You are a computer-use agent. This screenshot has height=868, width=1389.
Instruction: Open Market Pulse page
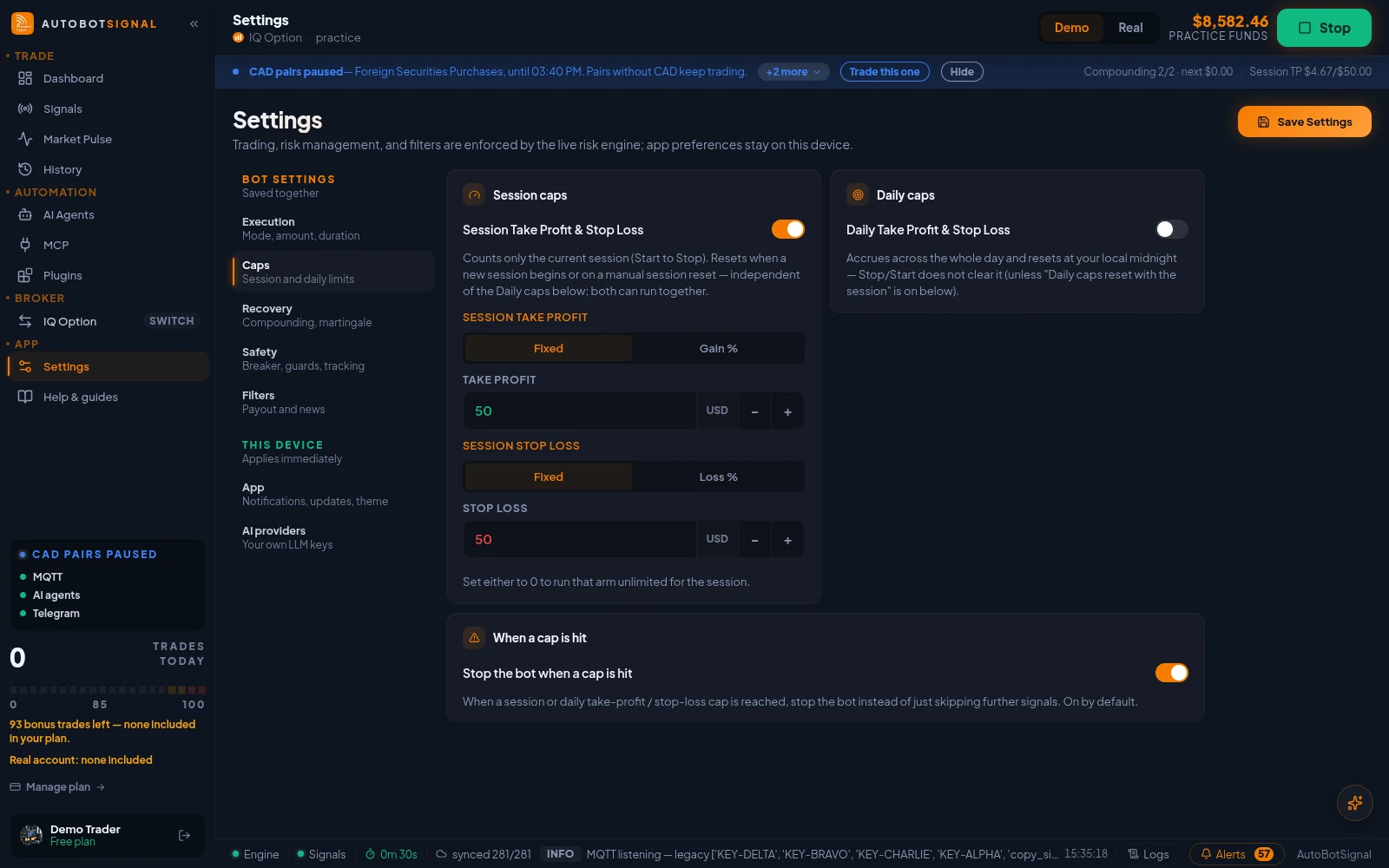click(108, 139)
